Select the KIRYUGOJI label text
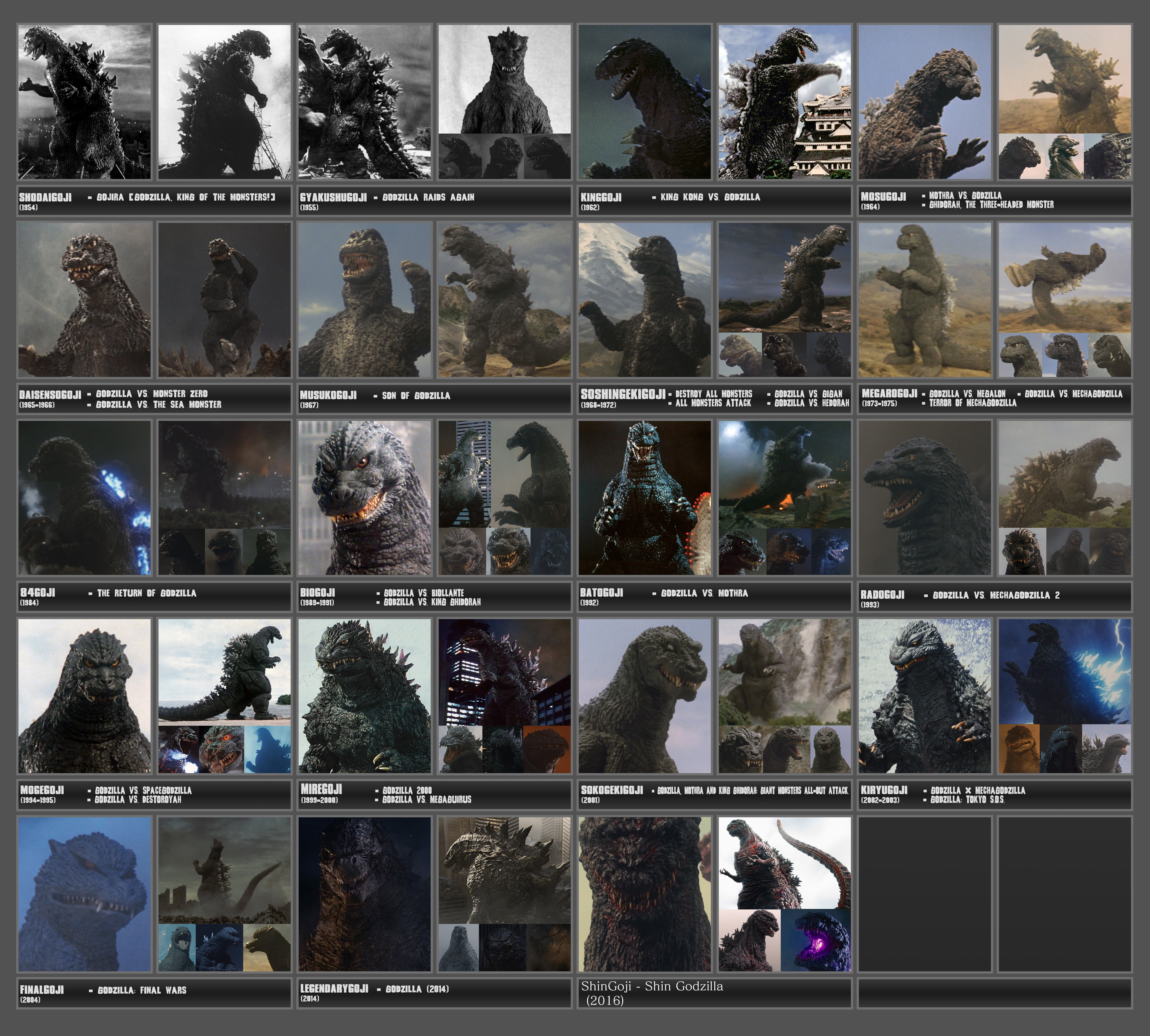Image resolution: width=1150 pixels, height=1036 pixels. point(884,790)
